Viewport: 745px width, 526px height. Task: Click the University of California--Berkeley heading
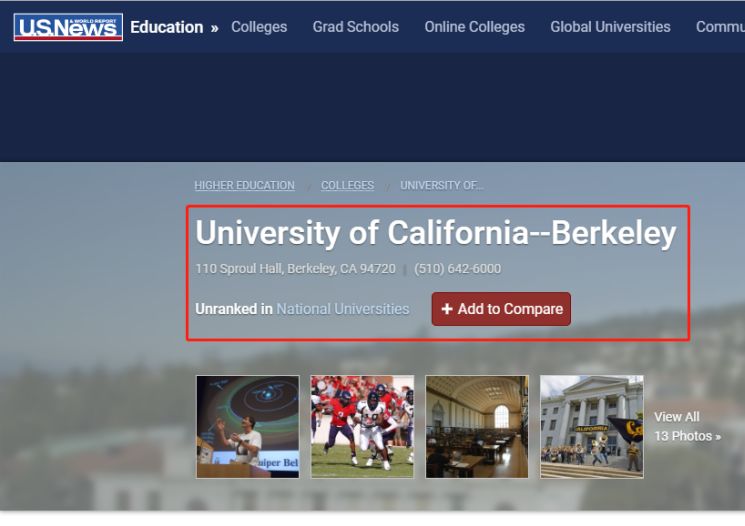(436, 233)
